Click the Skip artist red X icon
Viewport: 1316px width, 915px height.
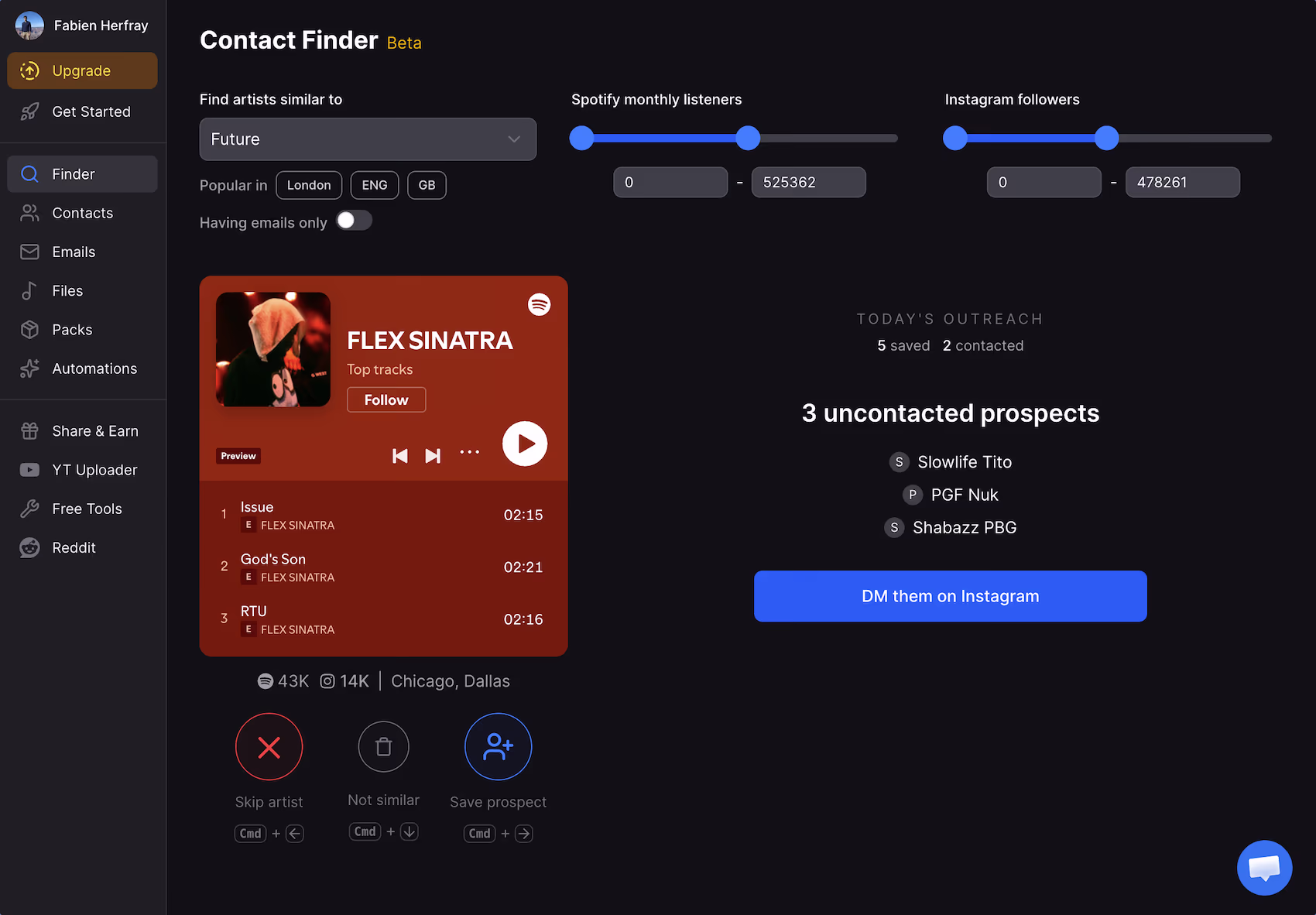tap(269, 746)
